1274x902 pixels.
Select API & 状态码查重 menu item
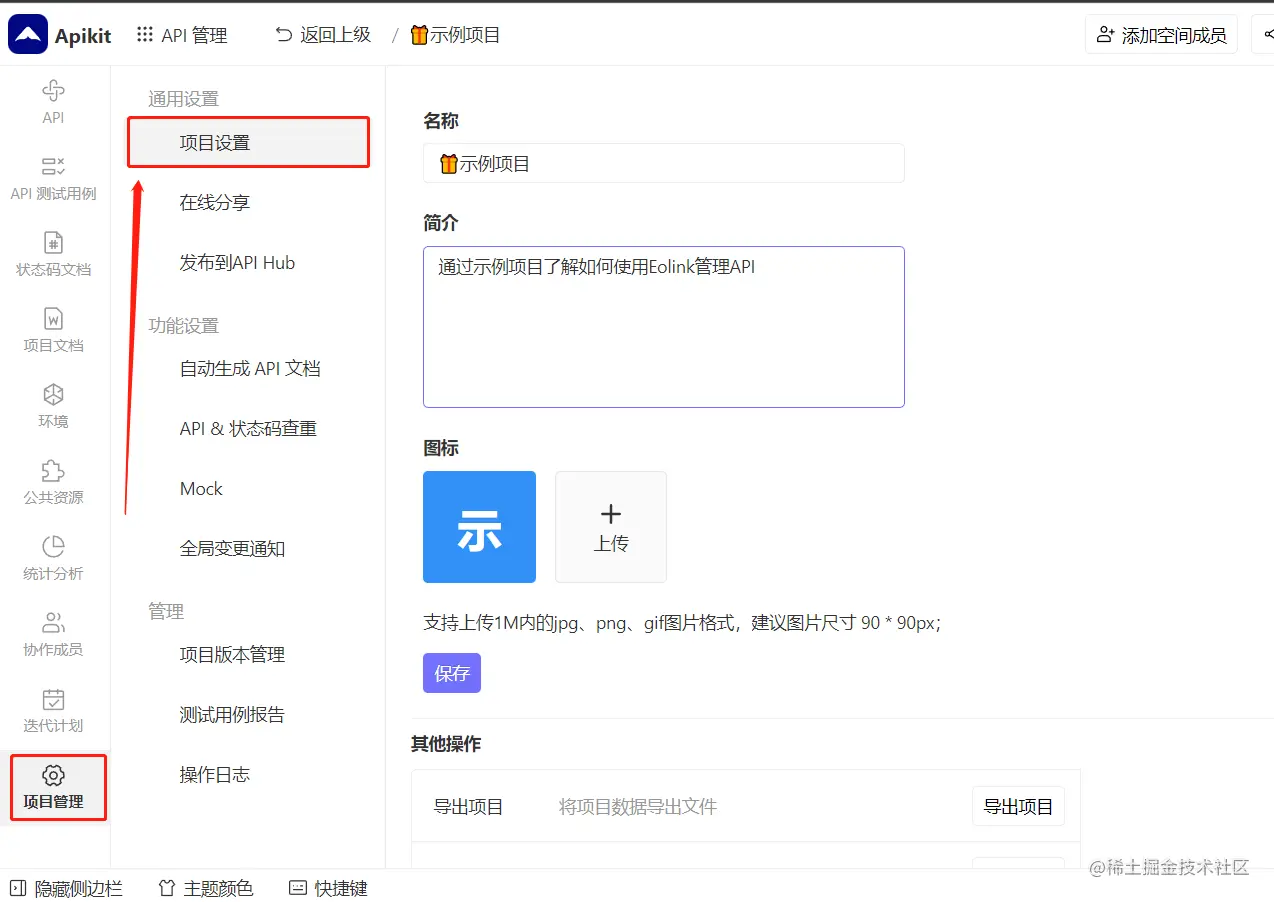(x=248, y=429)
